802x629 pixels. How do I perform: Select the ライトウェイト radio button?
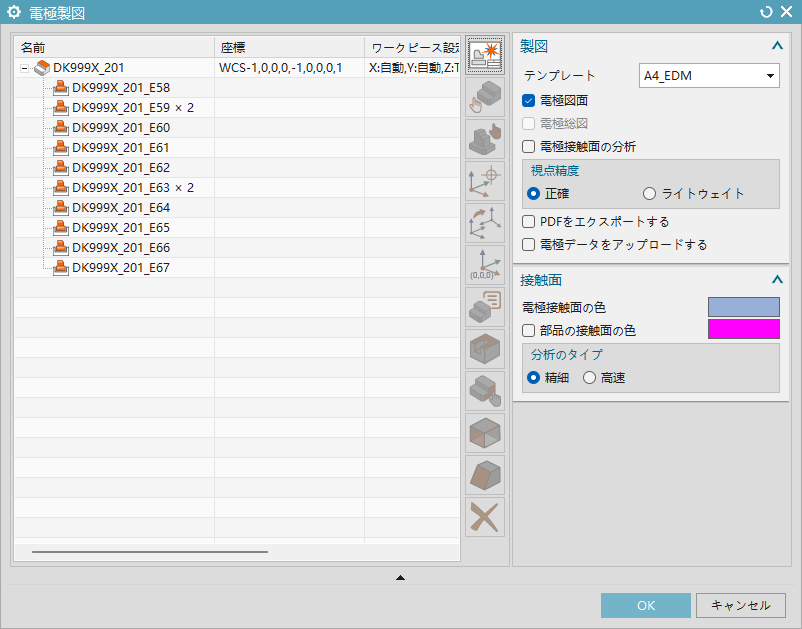650,194
